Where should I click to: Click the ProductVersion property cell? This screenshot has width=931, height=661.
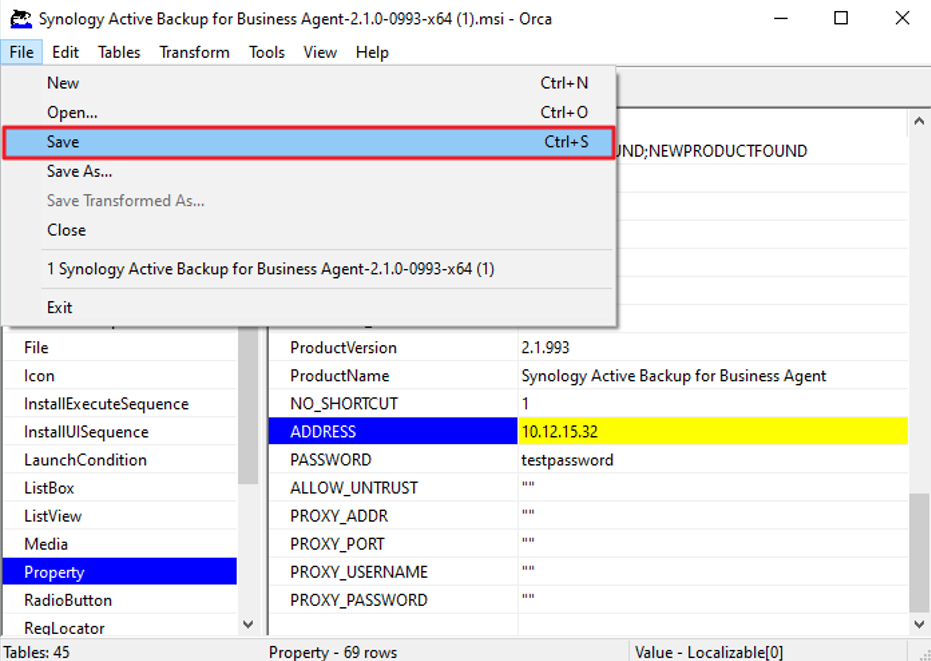393,347
